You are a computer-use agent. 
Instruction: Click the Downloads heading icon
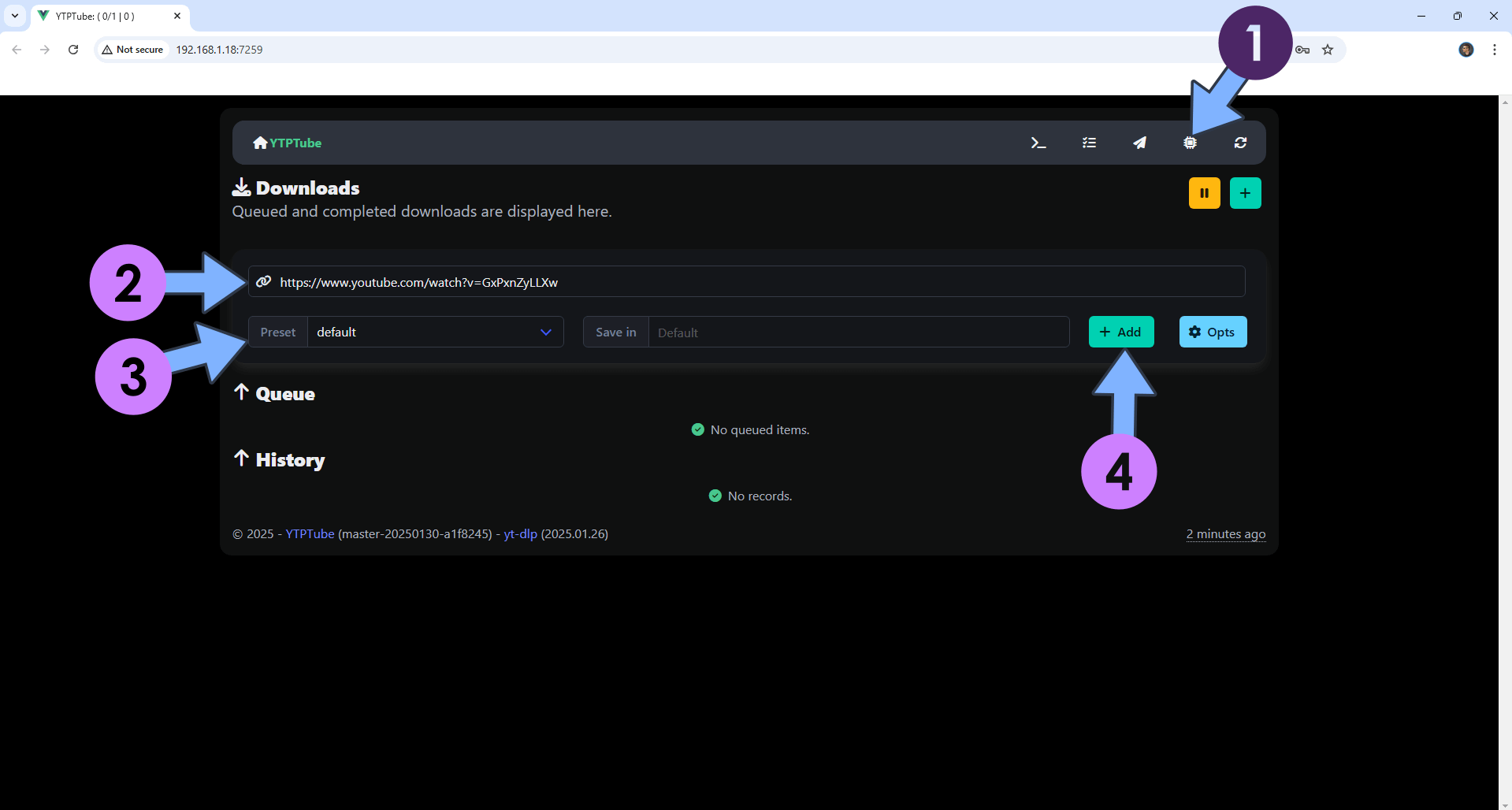pos(241,188)
